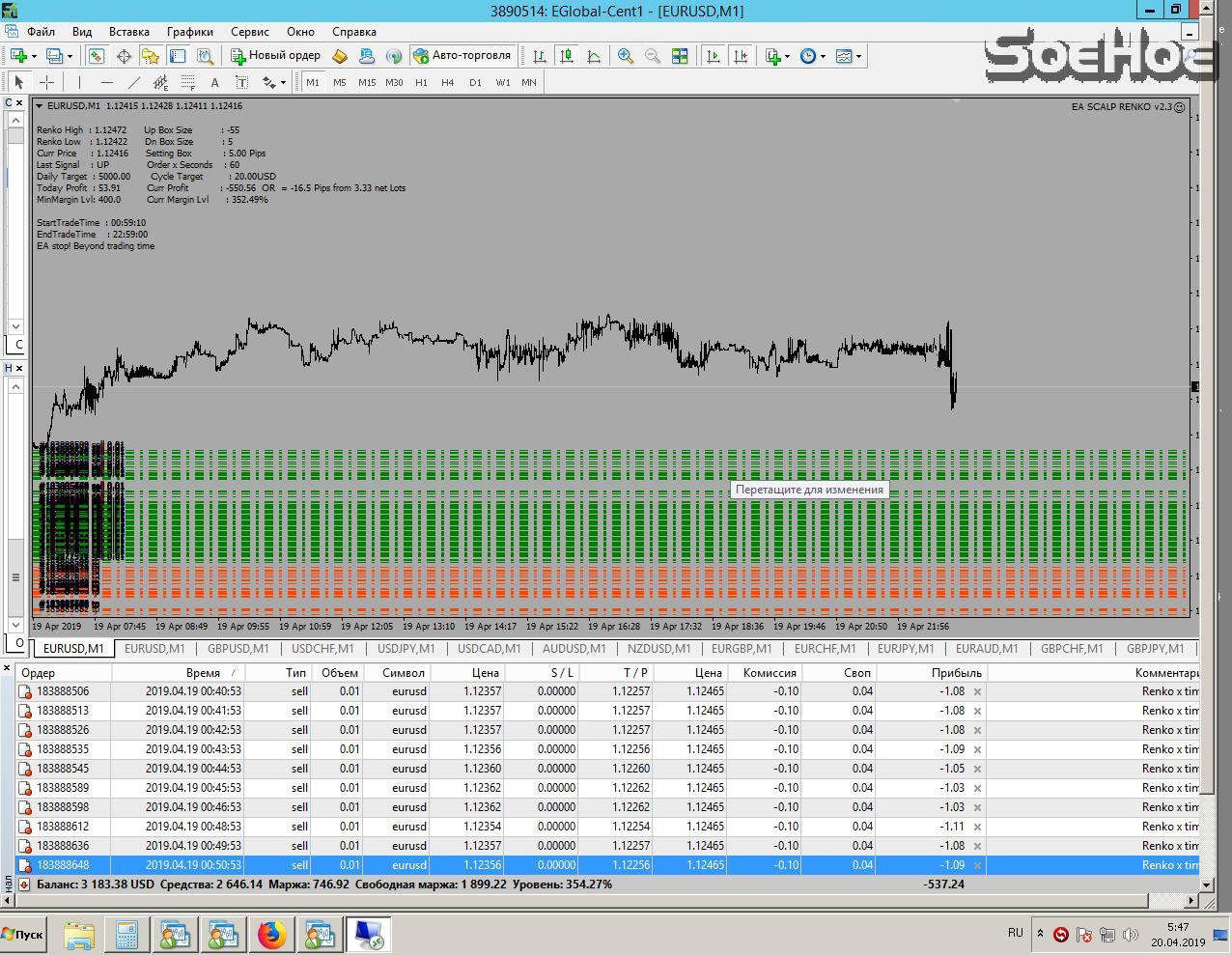Select the Fibonacci retracement tool
The image size is (1232, 955).
click(188, 82)
